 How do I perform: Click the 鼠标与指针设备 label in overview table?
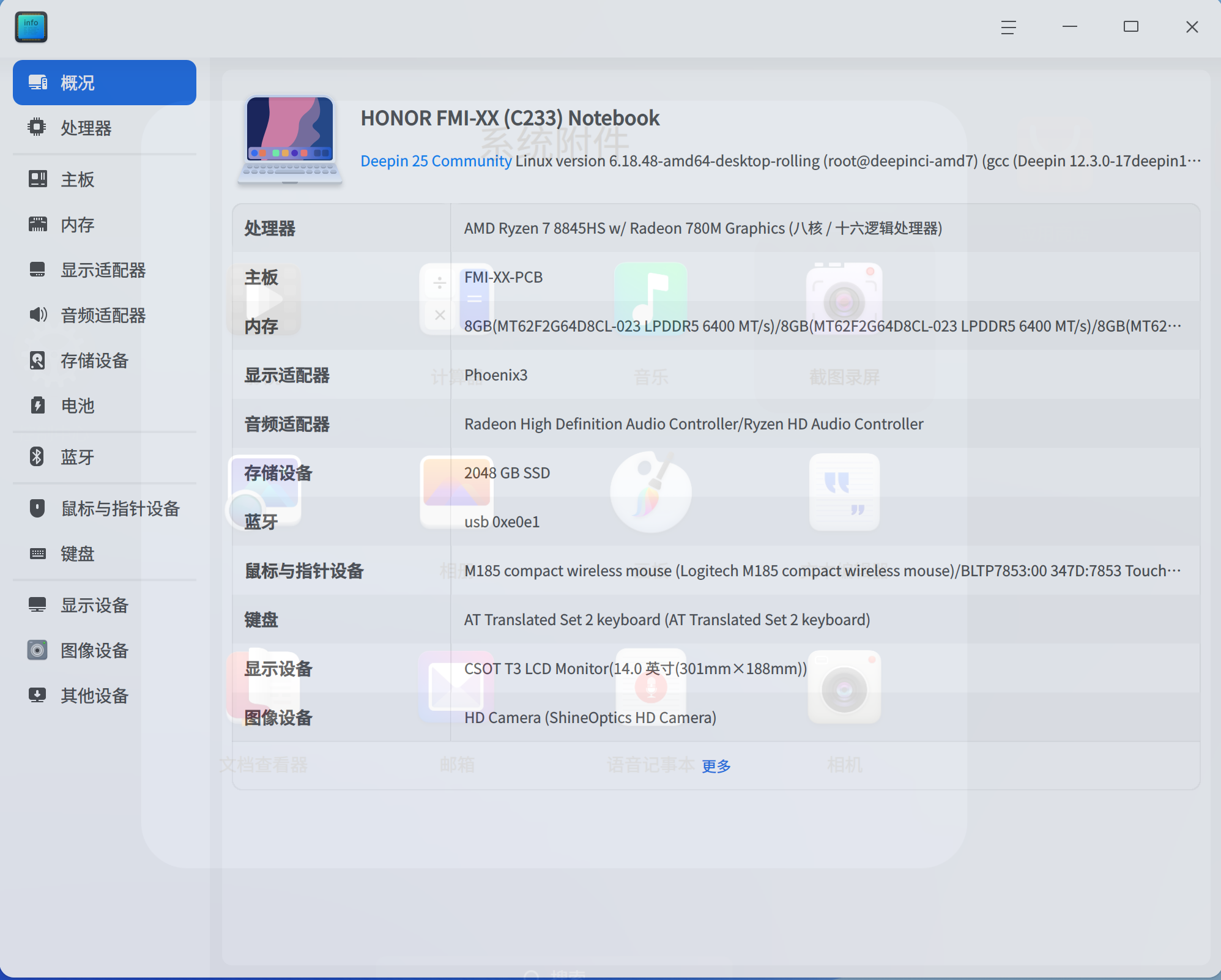pyautogui.click(x=304, y=571)
